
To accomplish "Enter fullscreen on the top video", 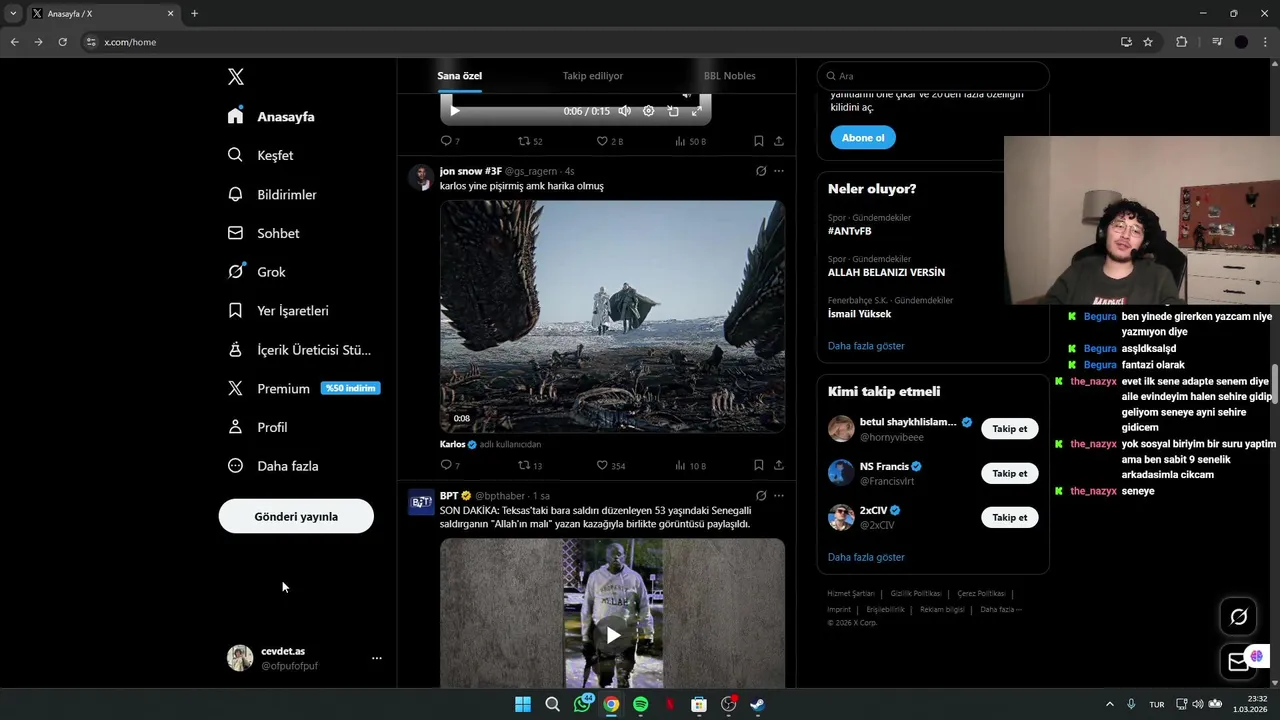I will [x=697, y=111].
